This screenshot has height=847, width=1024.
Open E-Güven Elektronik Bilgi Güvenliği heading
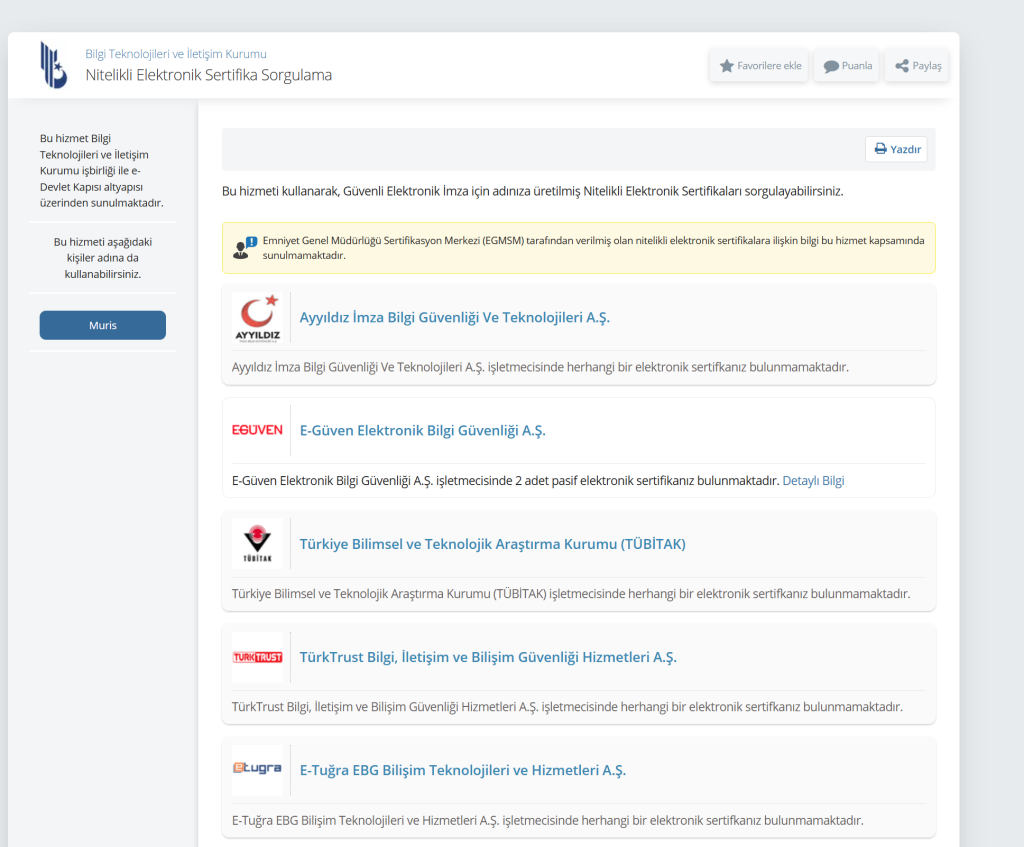(422, 431)
